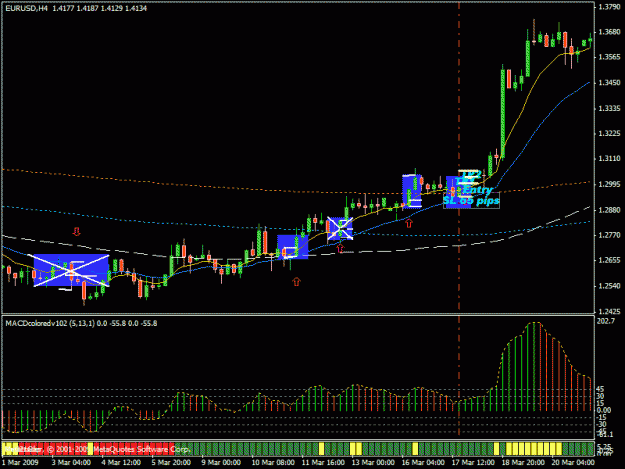Select the blue rectangle near 10 Mar 08:00
Image resolution: width=625 pixels, height=469 pixels.
(293, 247)
